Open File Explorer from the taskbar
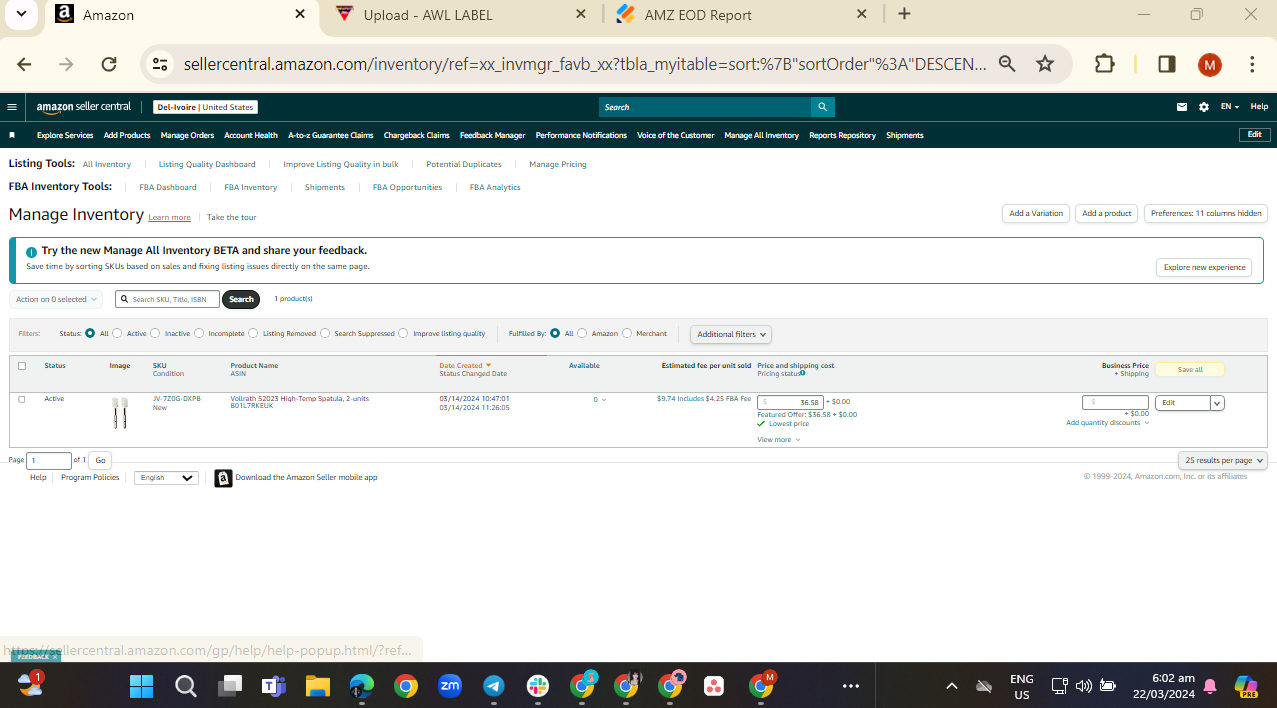1277x708 pixels. click(x=318, y=686)
